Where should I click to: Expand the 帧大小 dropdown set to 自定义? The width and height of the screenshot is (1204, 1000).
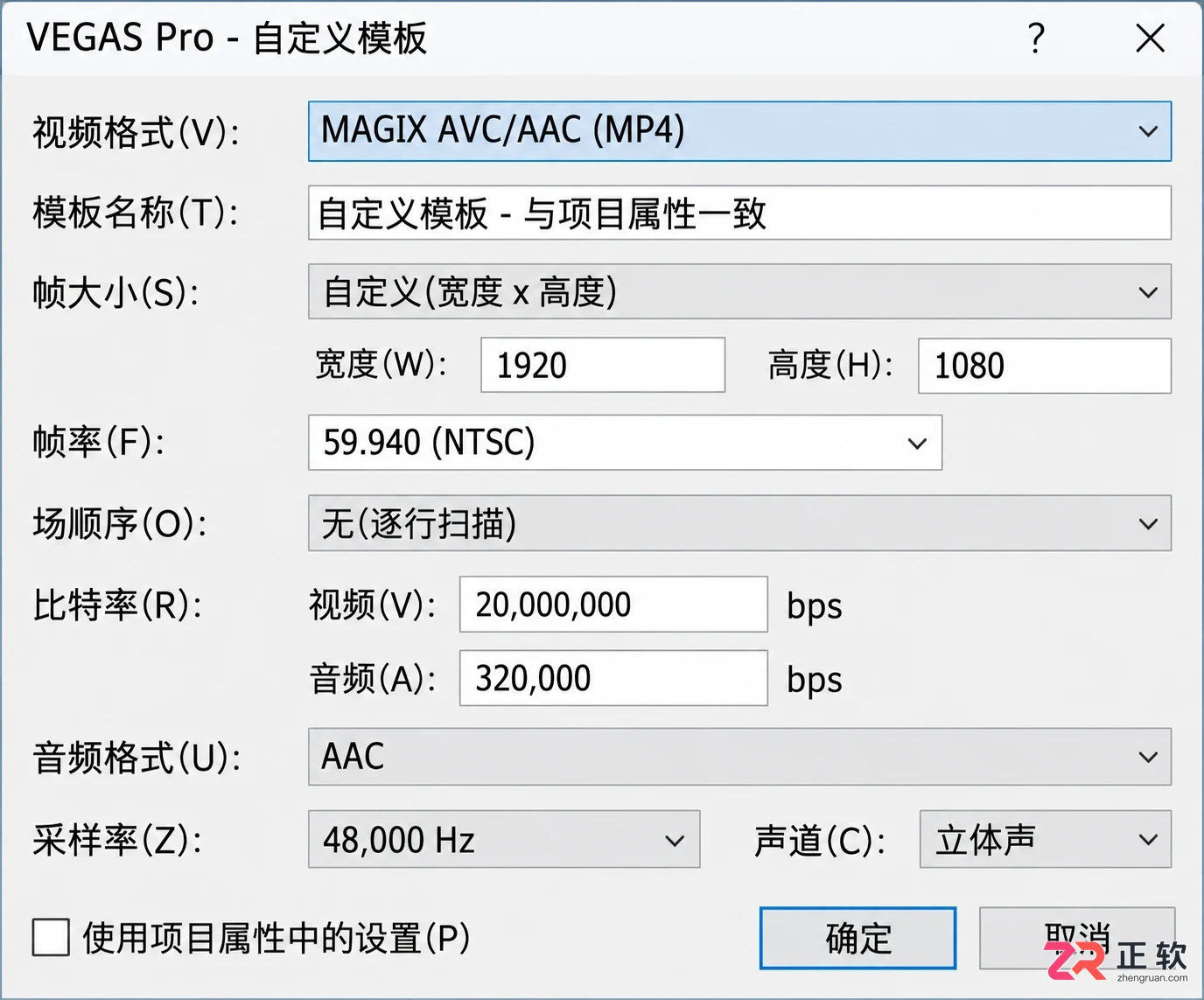pos(739,291)
